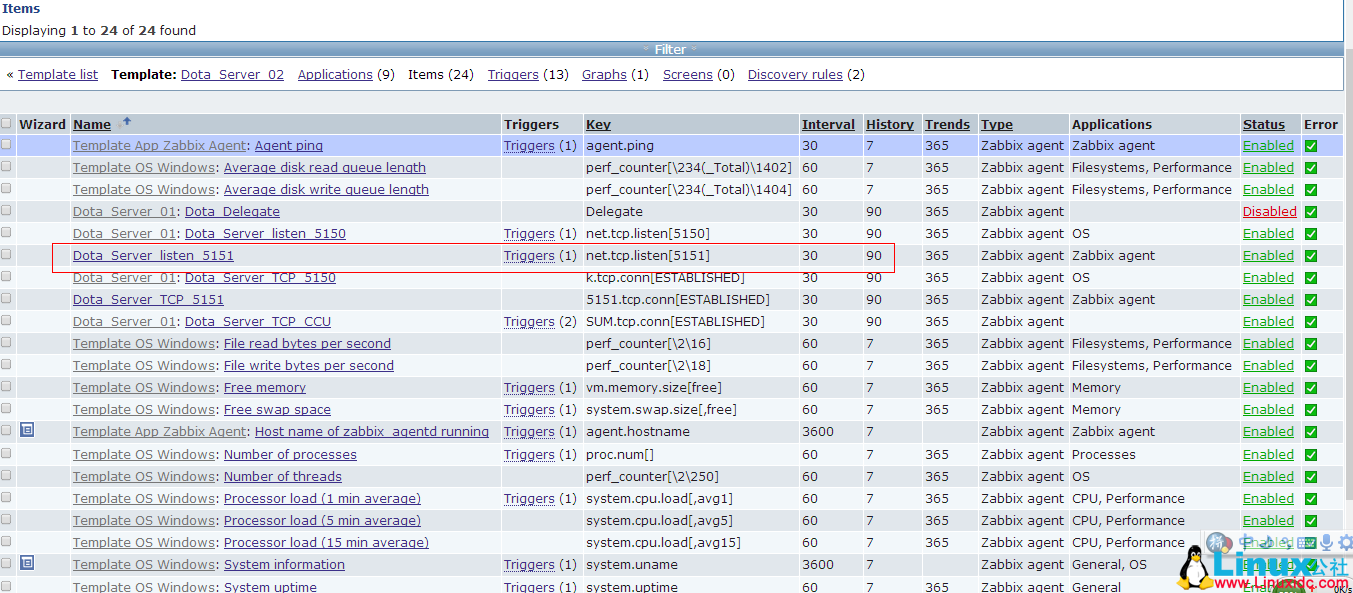1353x593 pixels.
Task: Check the checkbox for the Agent ping row
Action: pos(6,145)
